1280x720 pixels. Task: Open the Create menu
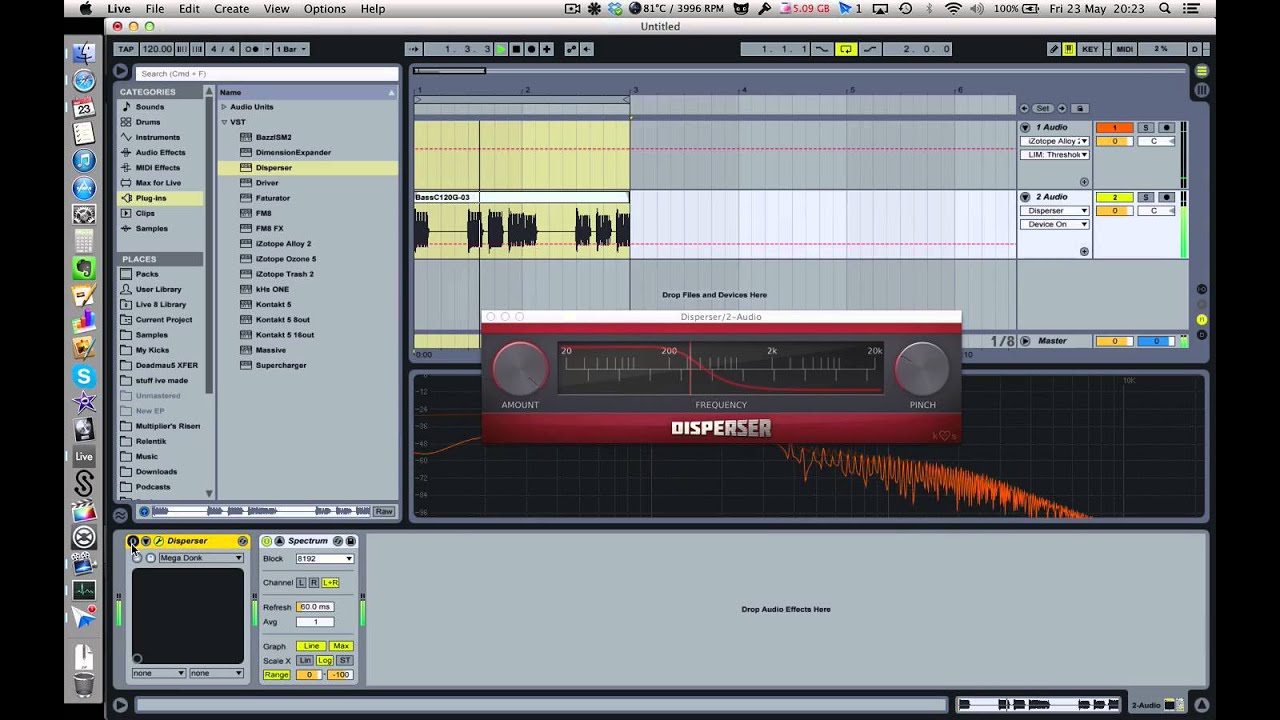(x=231, y=9)
